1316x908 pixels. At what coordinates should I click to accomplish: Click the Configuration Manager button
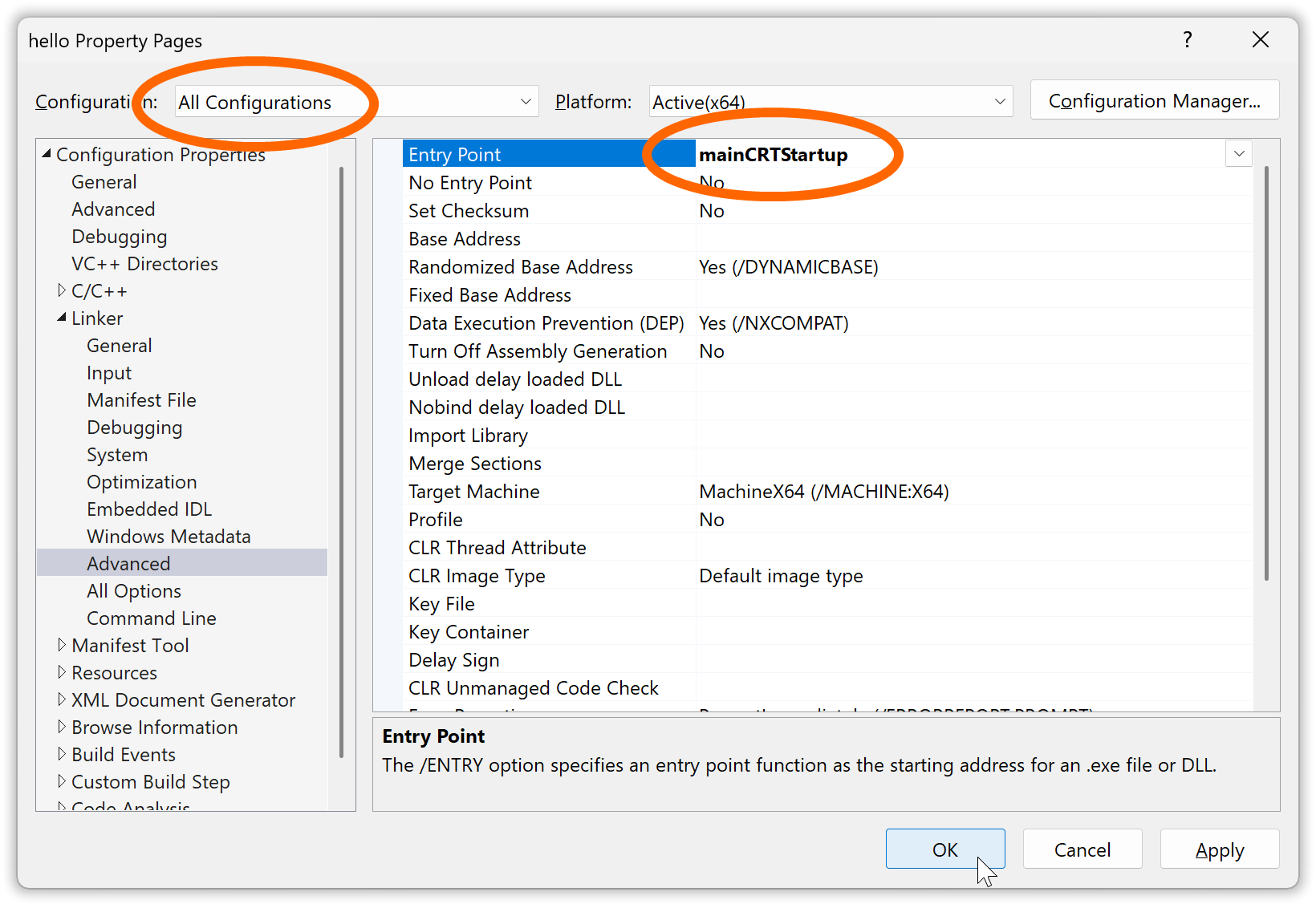1154,101
